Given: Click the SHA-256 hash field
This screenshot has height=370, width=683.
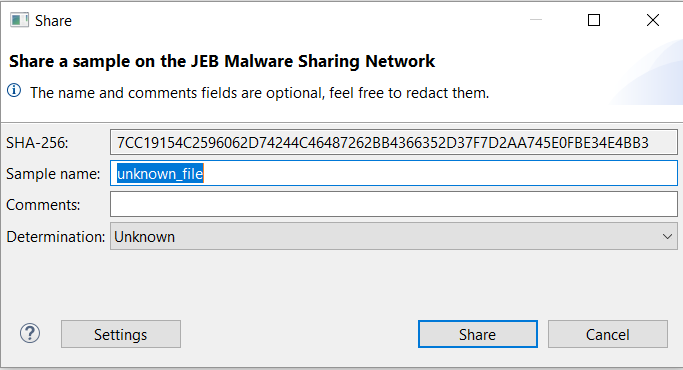Looking at the screenshot, I should 394,142.
